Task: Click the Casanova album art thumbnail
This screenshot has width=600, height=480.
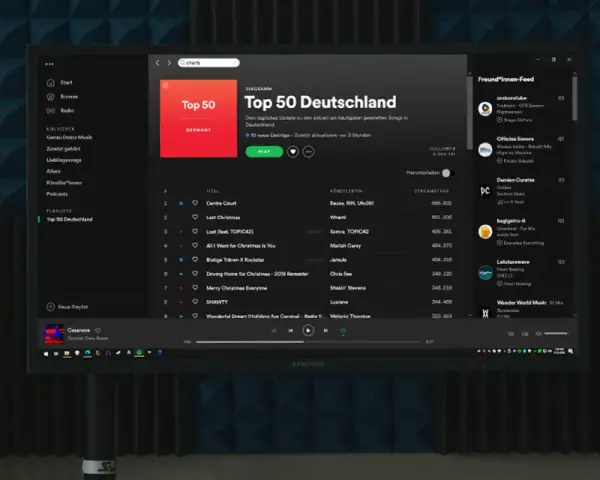Action: click(x=54, y=334)
